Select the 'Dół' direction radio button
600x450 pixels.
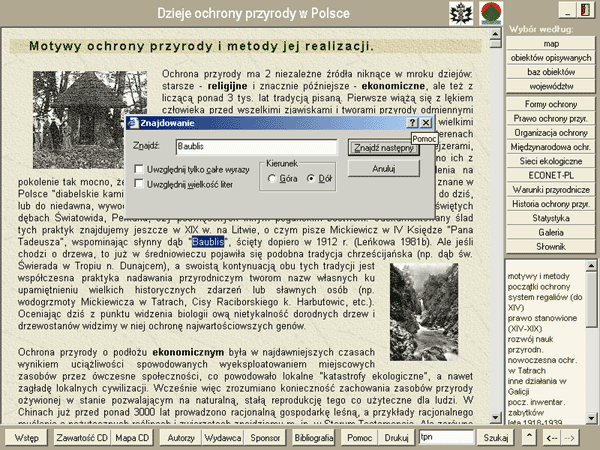pos(313,178)
